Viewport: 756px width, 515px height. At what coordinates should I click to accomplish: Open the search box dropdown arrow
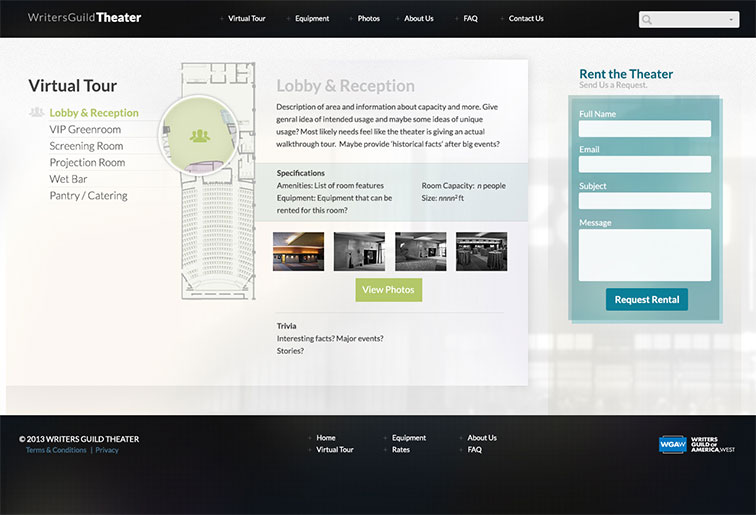(731, 19)
